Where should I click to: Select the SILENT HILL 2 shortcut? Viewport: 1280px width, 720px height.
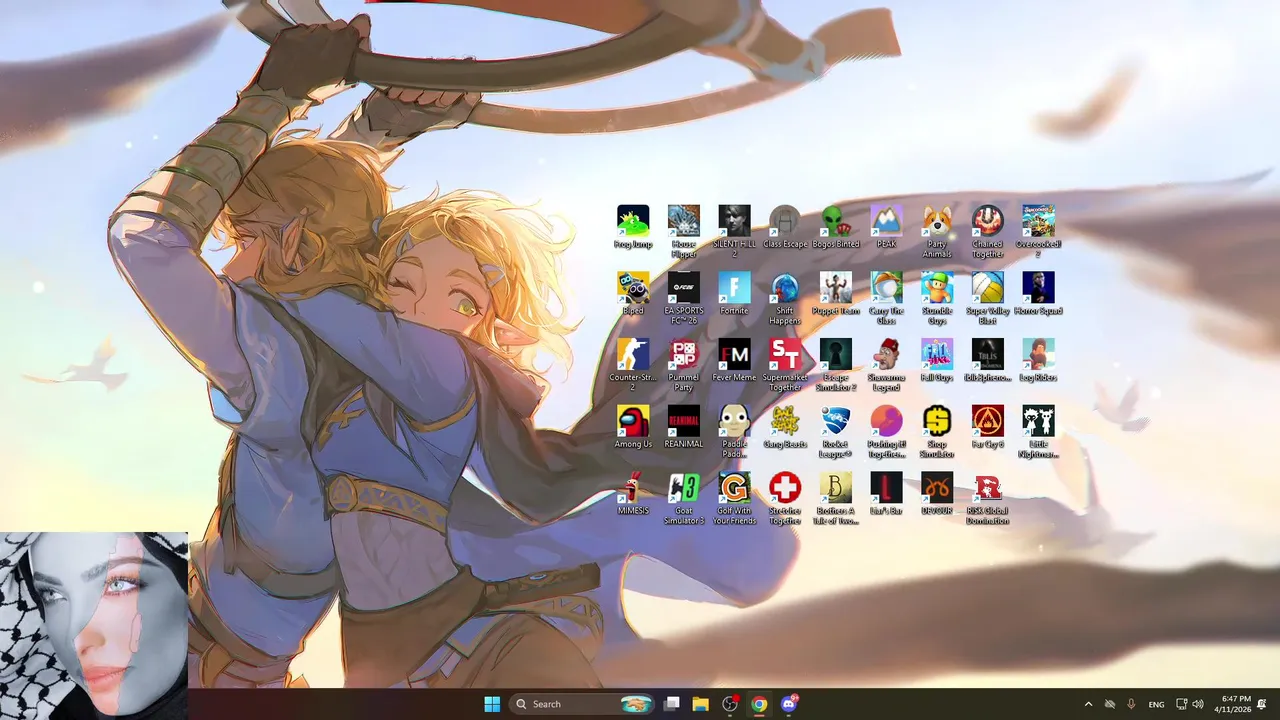point(734,232)
